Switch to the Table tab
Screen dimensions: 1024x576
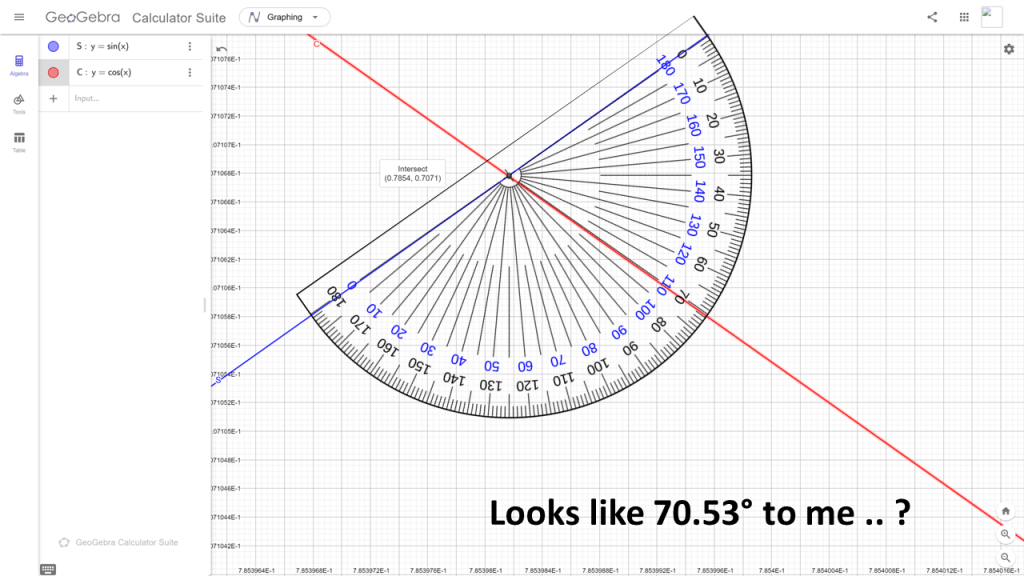pos(19,141)
